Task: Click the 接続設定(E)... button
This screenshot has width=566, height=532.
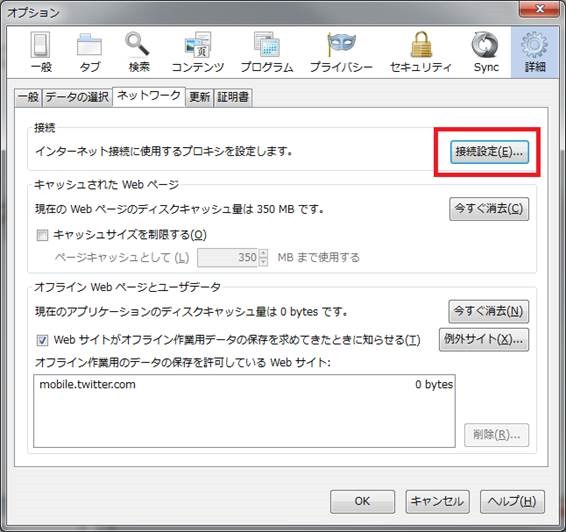Action: tap(489, 152)
